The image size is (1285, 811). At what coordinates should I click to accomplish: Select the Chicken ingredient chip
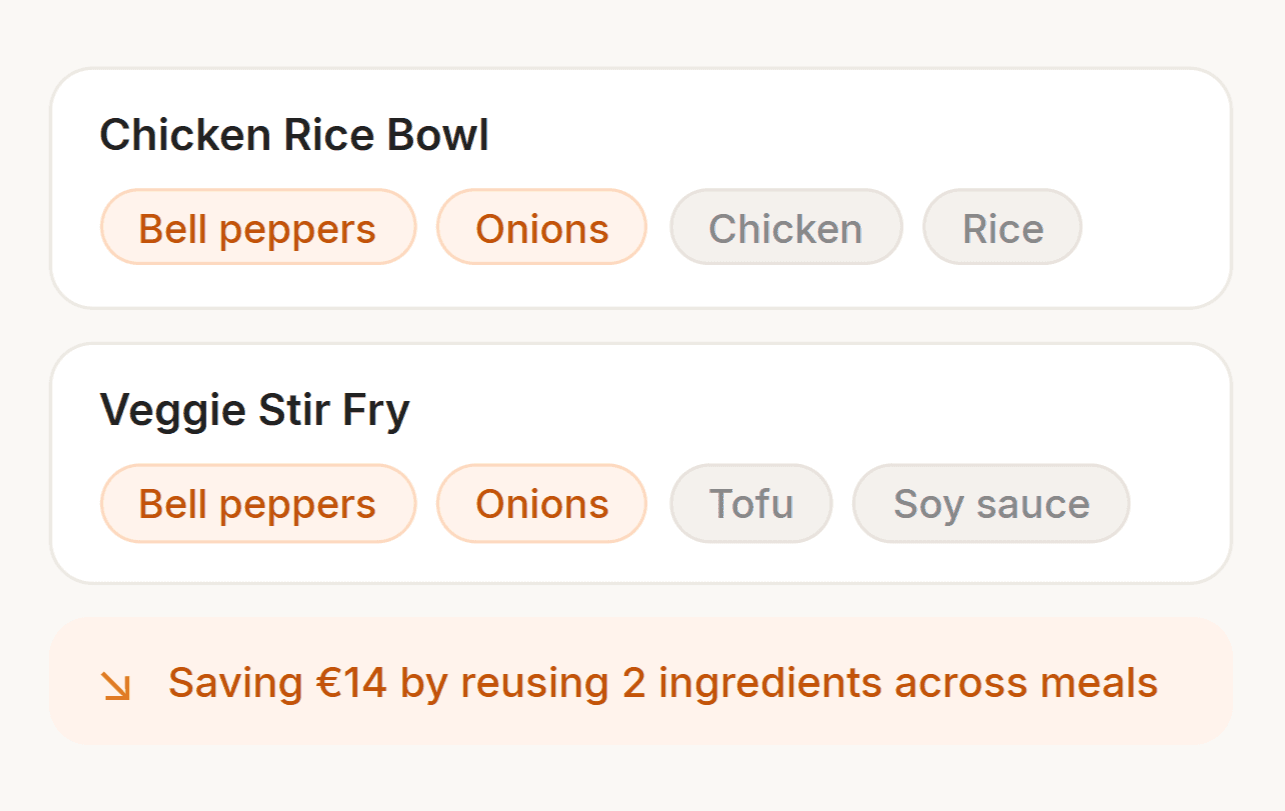click(785, 229)
